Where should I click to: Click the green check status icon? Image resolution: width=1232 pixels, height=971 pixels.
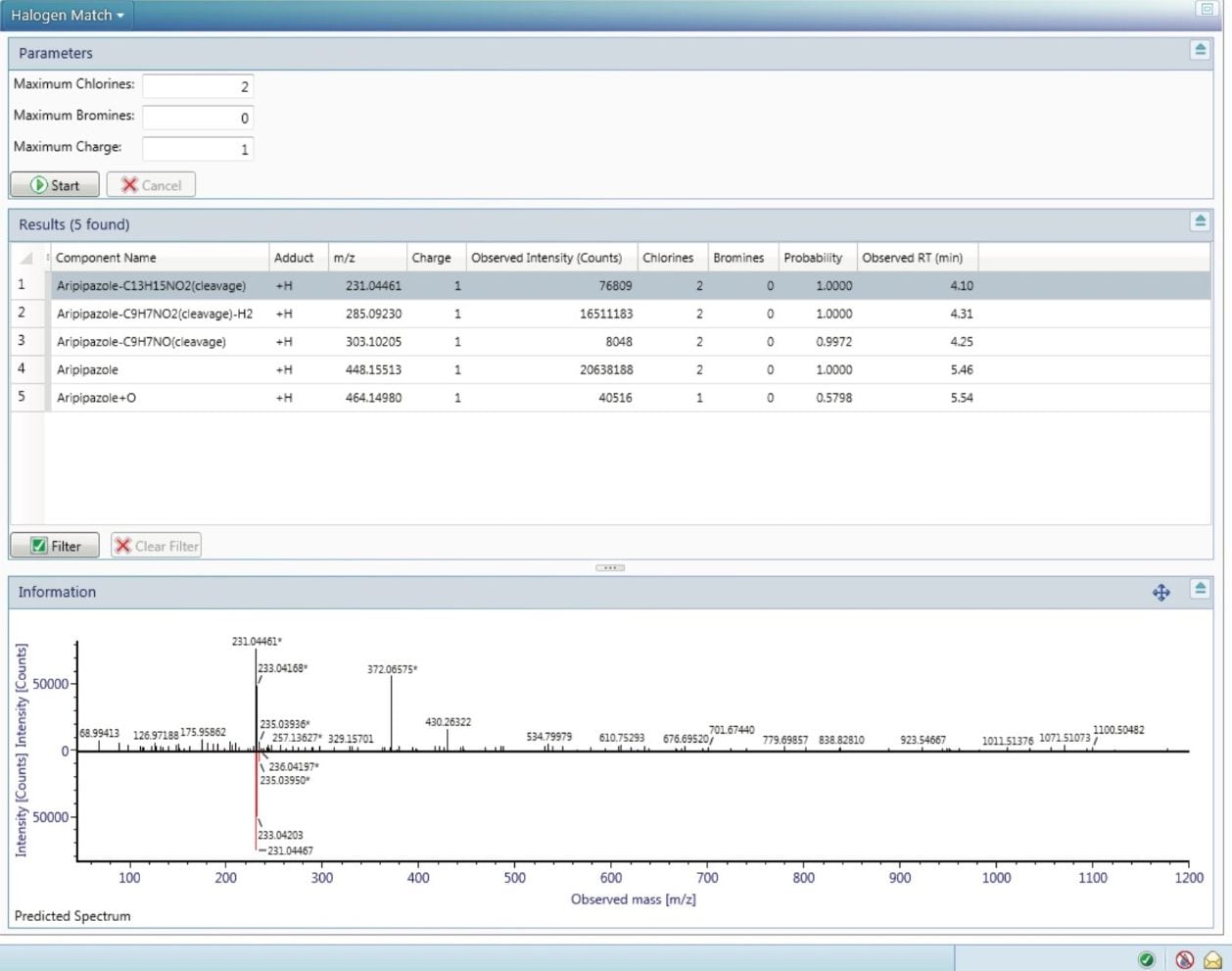pos(1147,959)
